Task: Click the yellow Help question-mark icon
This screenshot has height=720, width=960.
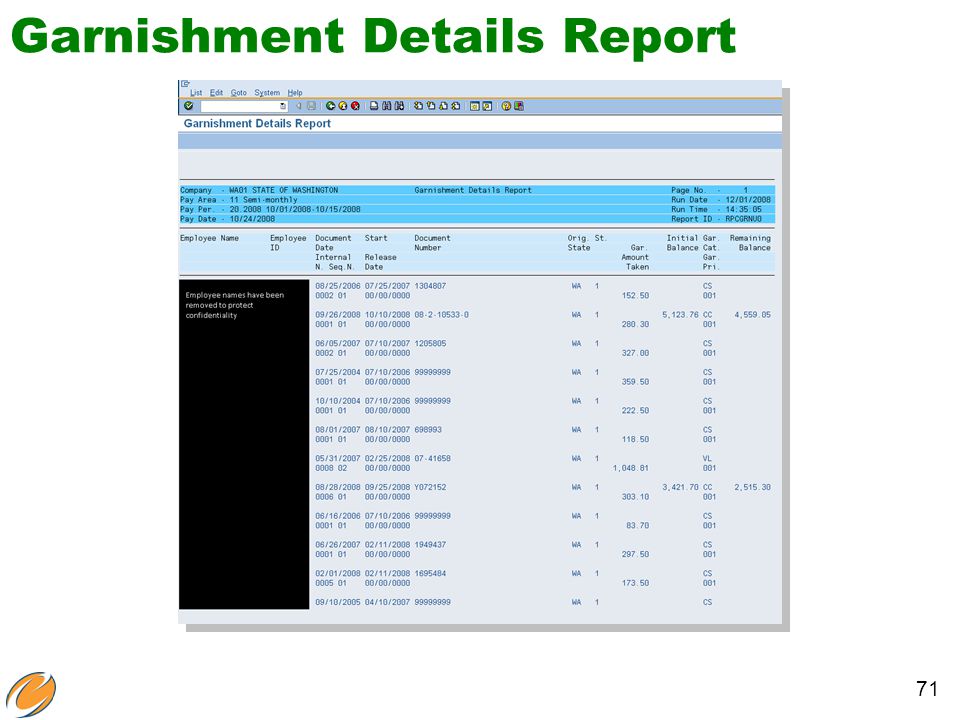Action: click(x=506, y=106)
